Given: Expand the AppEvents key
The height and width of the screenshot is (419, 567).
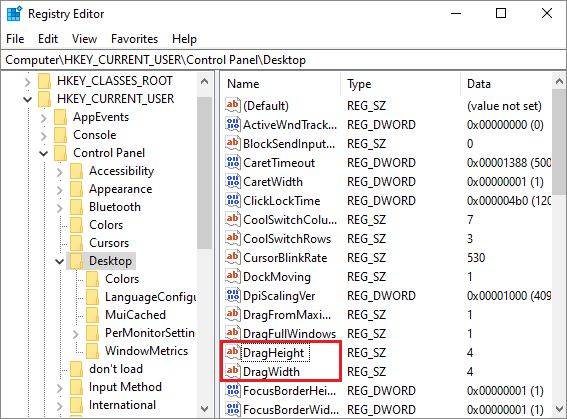Looking at the screenshot, I should click(x=43, y=118).
